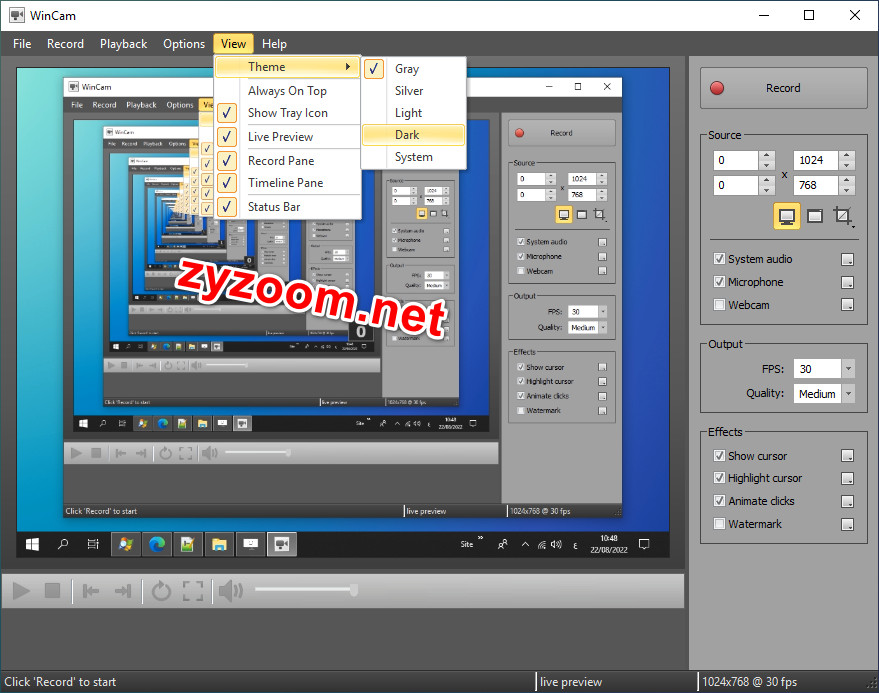879x693 pixels.
Task: Open Highlight cursor settings button
Action: click(848, 478)
